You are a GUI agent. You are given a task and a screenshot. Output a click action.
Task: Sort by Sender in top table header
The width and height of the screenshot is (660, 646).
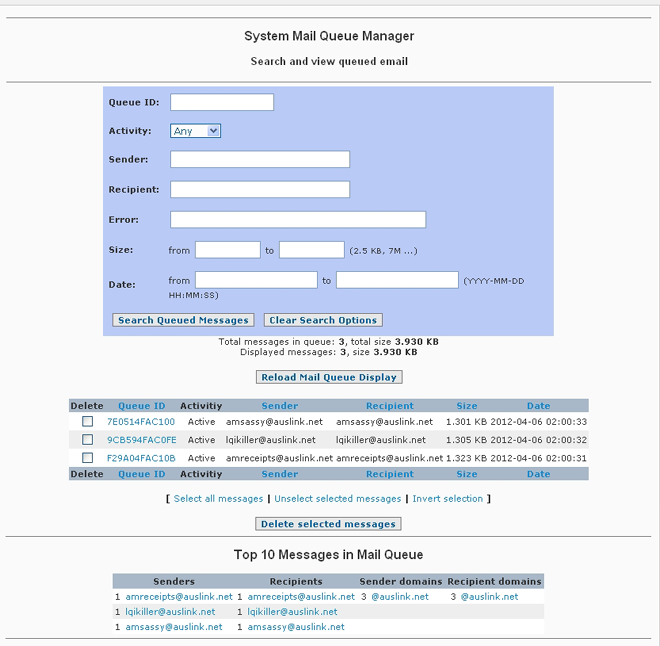click(x=279, y=406)
